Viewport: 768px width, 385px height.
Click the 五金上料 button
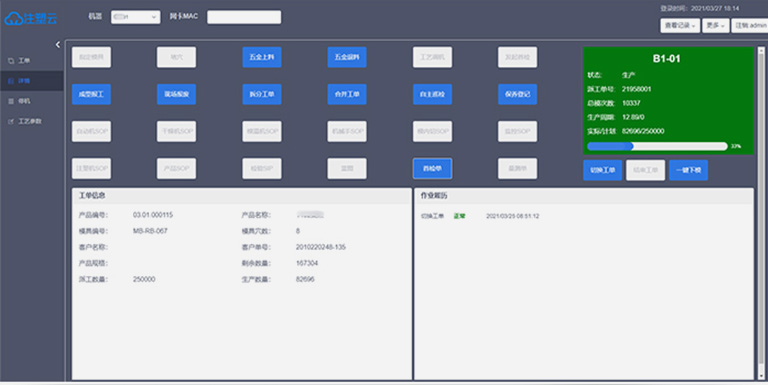pos(262,57)
